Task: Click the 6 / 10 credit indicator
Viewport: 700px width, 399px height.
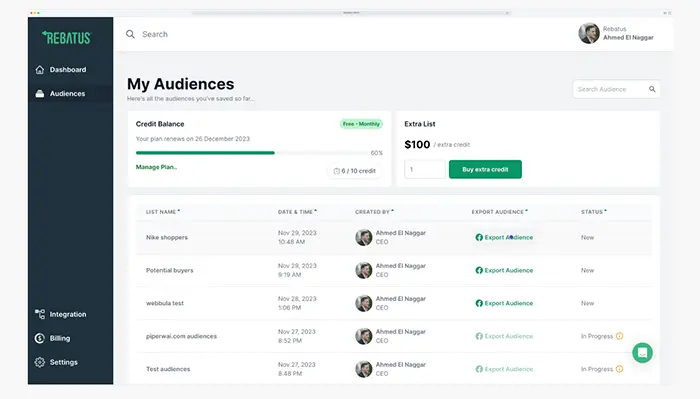Action: [354, 171]
